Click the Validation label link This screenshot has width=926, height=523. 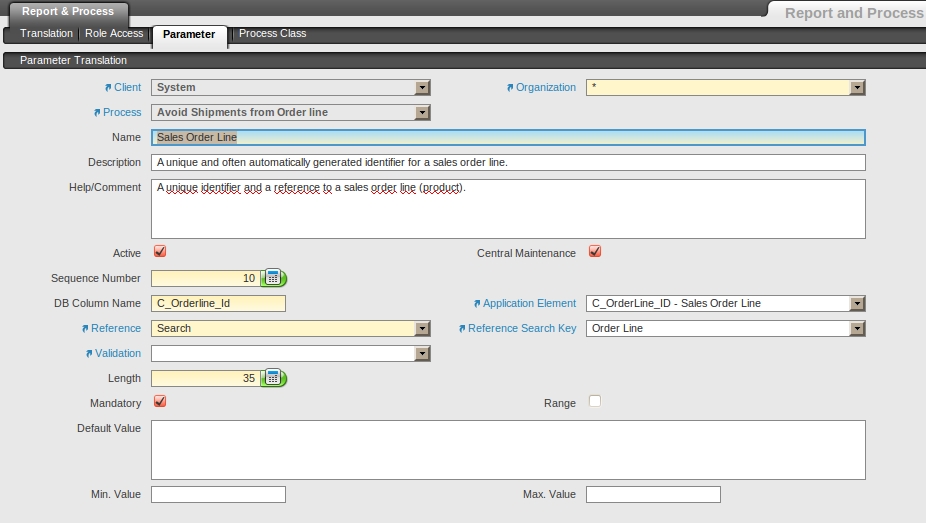118,353
